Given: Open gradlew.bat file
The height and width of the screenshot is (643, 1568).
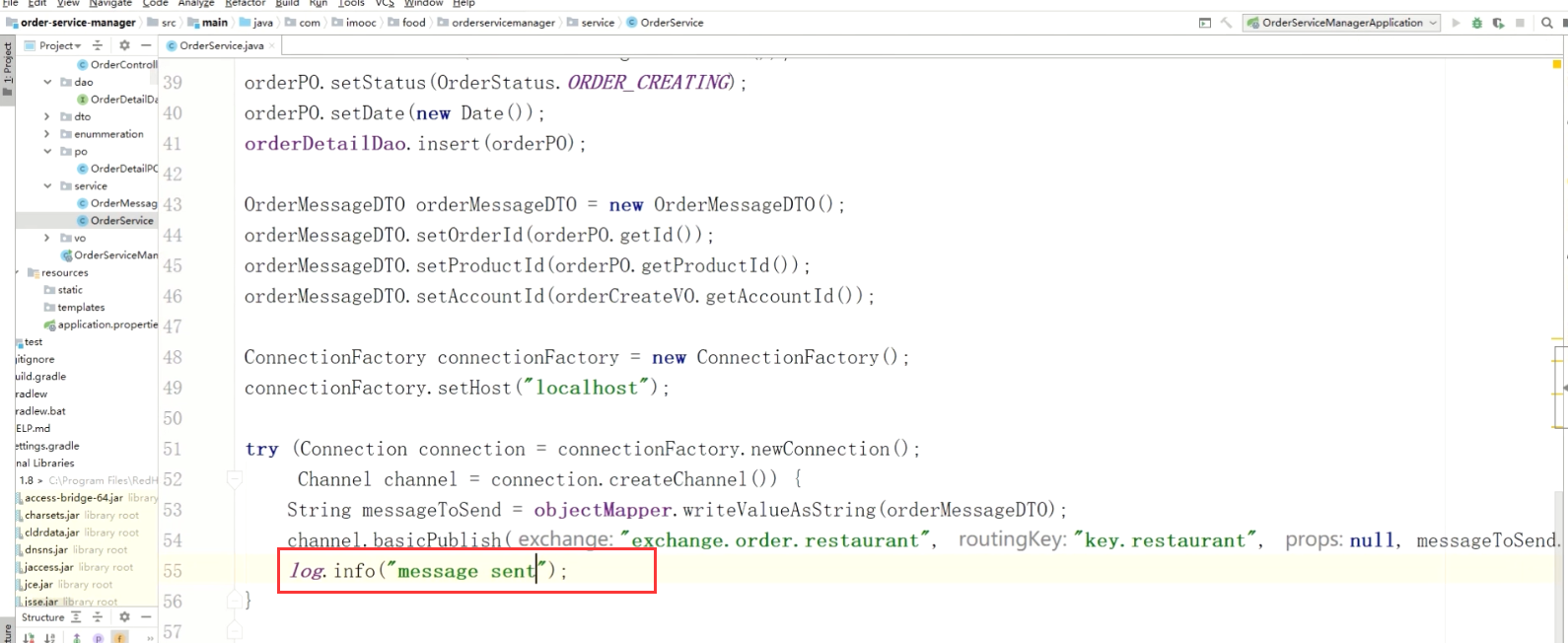Looking at the screenshot, I should [x=40, y=410].
